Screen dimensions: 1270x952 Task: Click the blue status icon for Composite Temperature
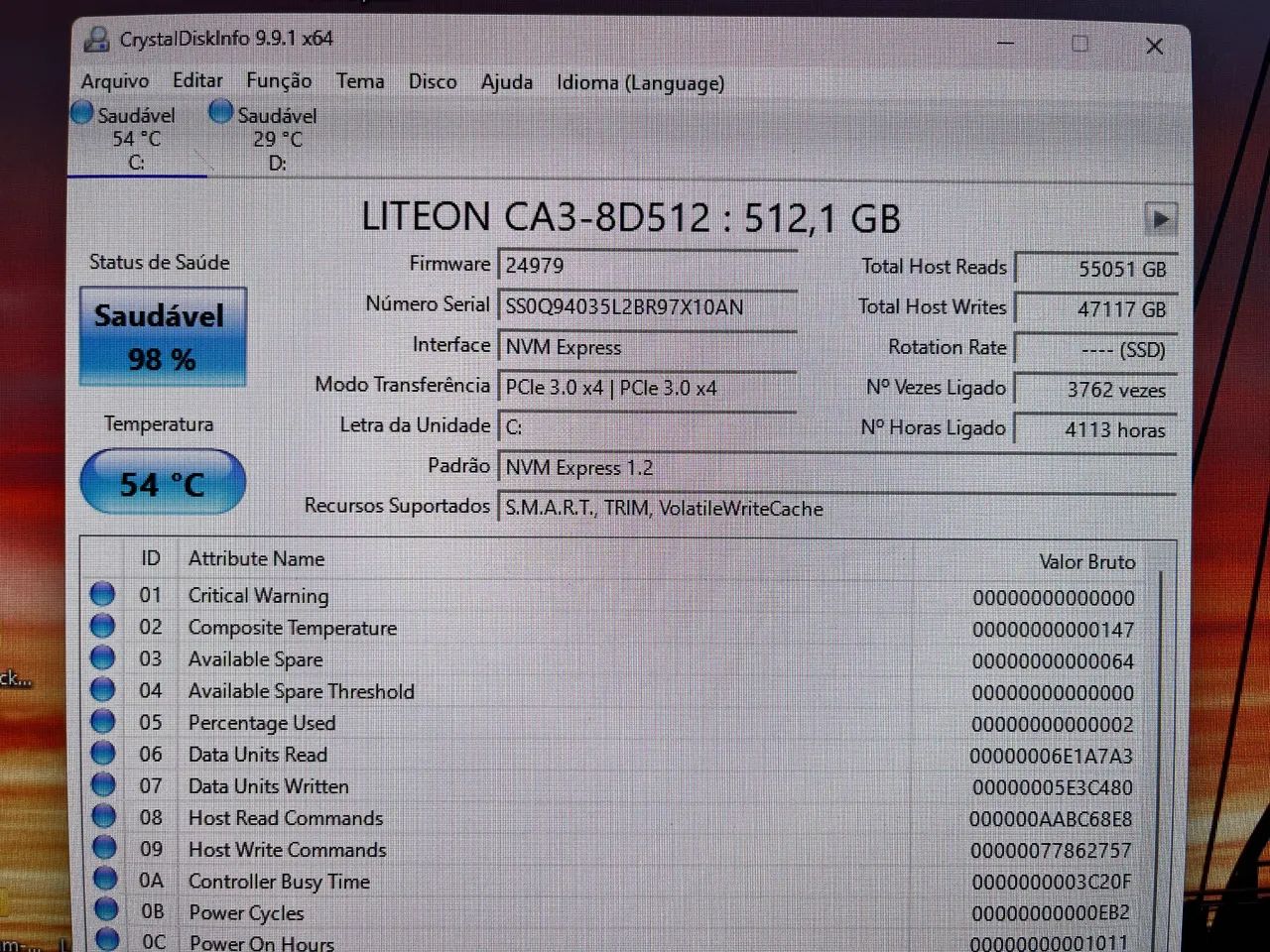point(102,626)
